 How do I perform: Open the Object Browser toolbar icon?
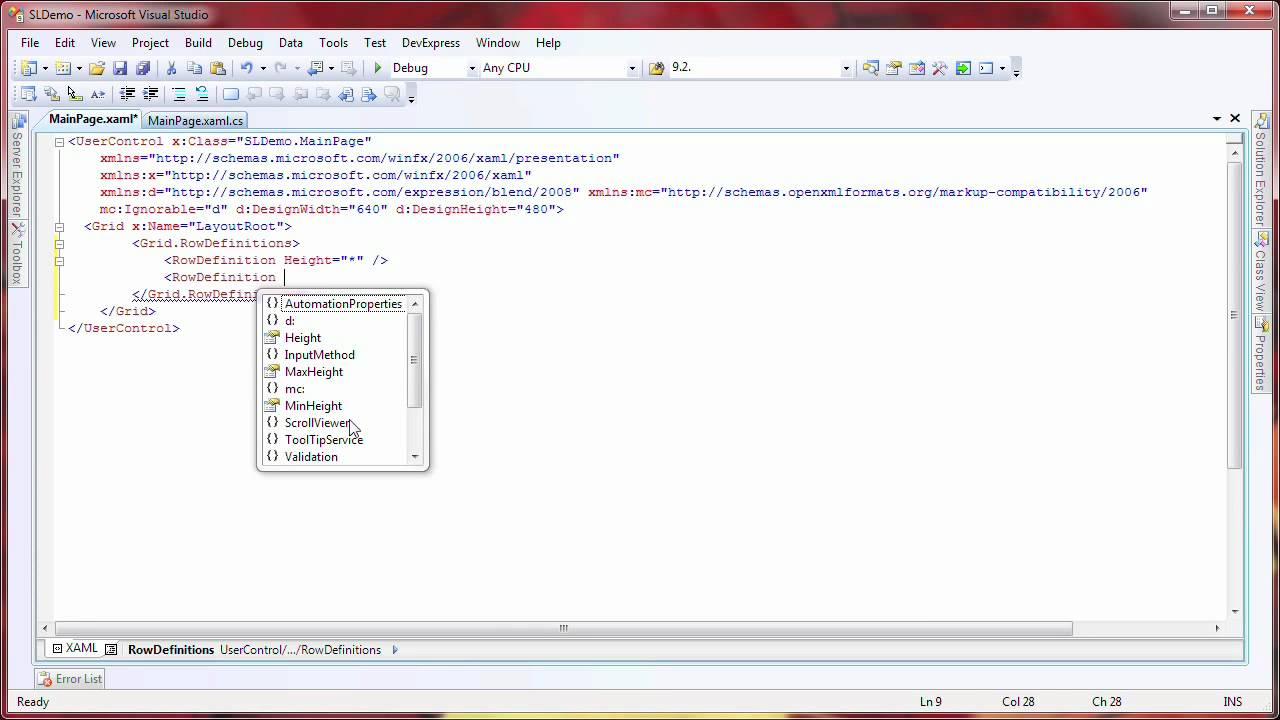tap(916, 68)
